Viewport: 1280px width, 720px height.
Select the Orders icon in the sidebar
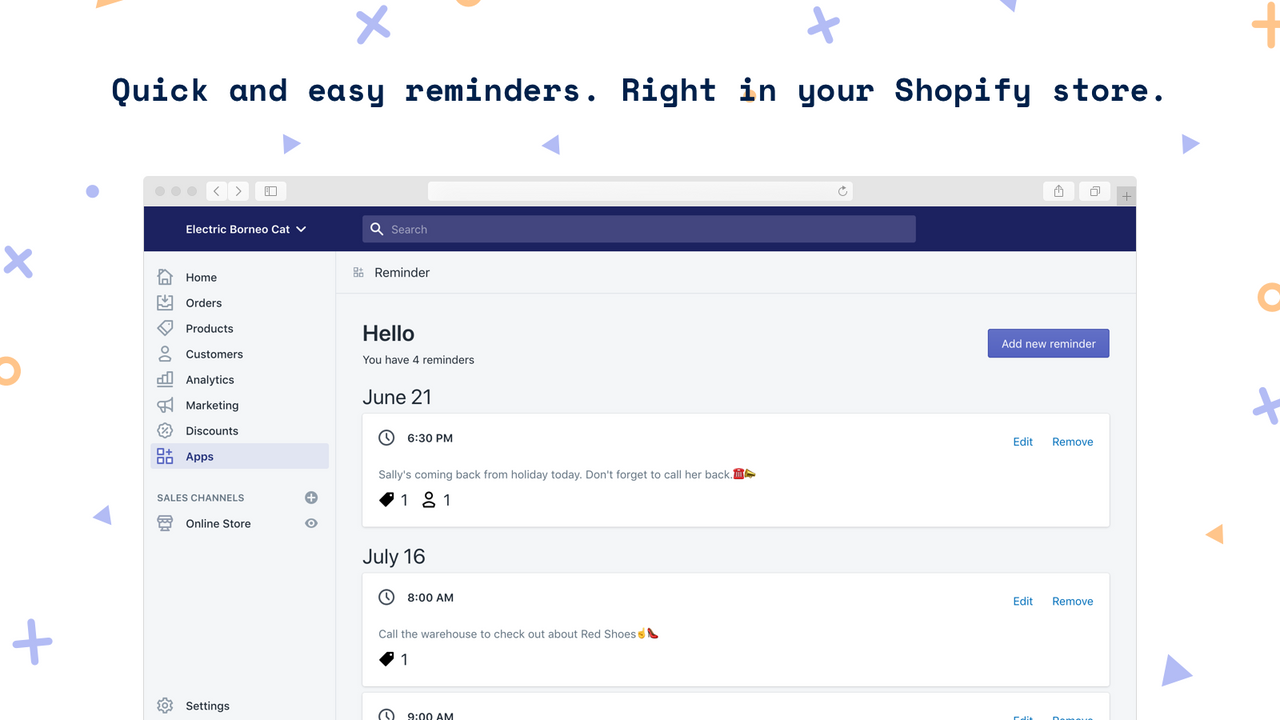pyautogui.click(x=164, y=302)
